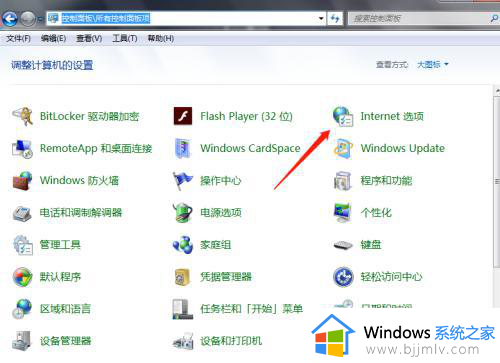The image size is (500, 363).
Task: Click the Windows CardSpace text link
Action: tap(250, 148)
